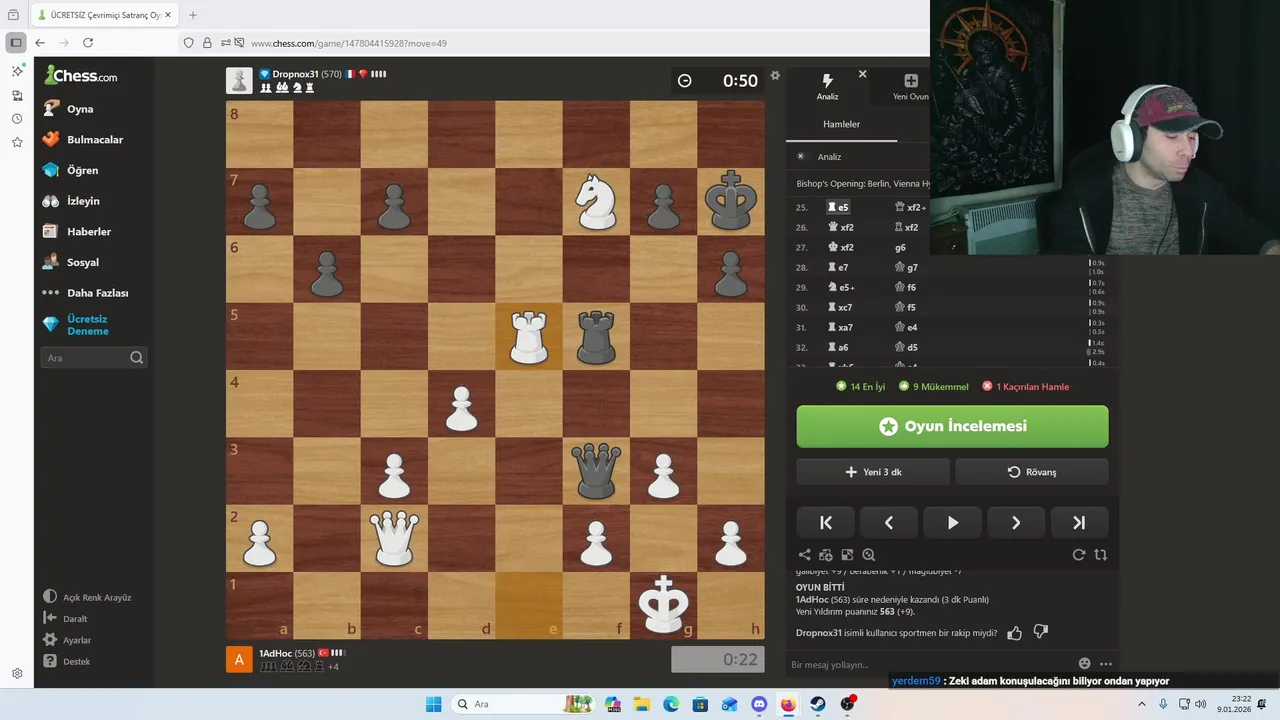Click the white knight on f7
This screenshot has height=720, width=1280.
(x=596, y=201)
